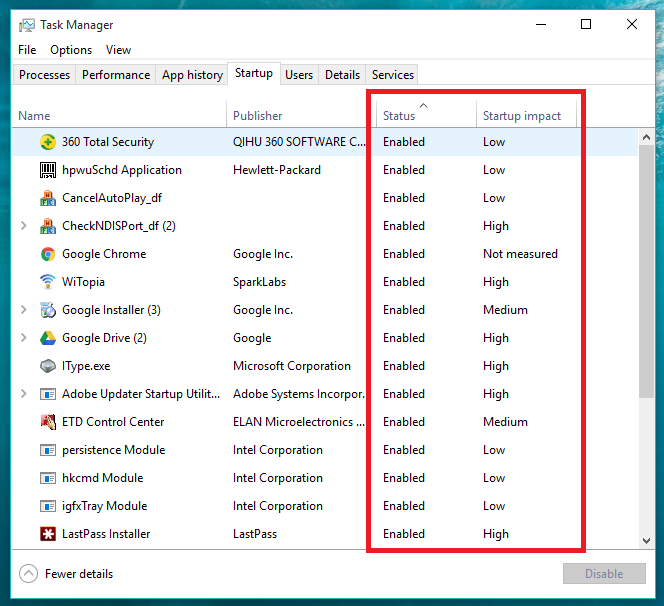
Task: Expand the Google Drive (2) group
Action: tap(24, 338)
